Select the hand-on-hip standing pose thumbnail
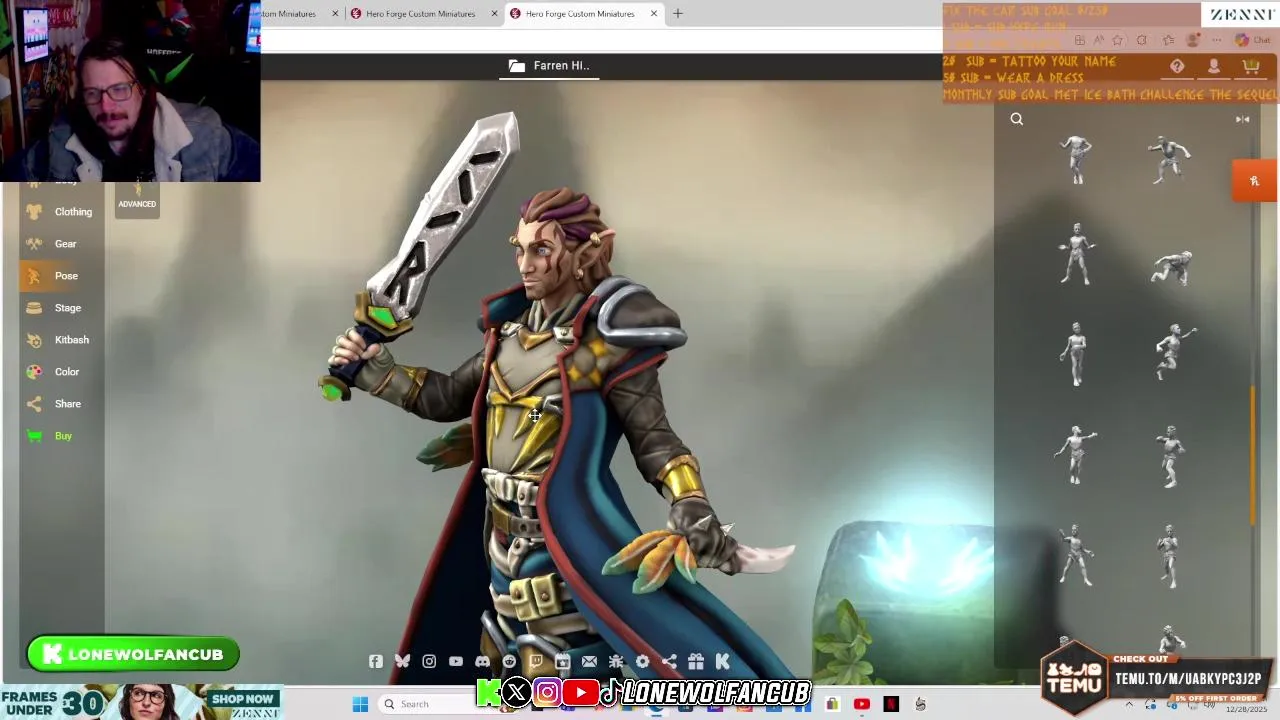 (x=1076, y=159)
